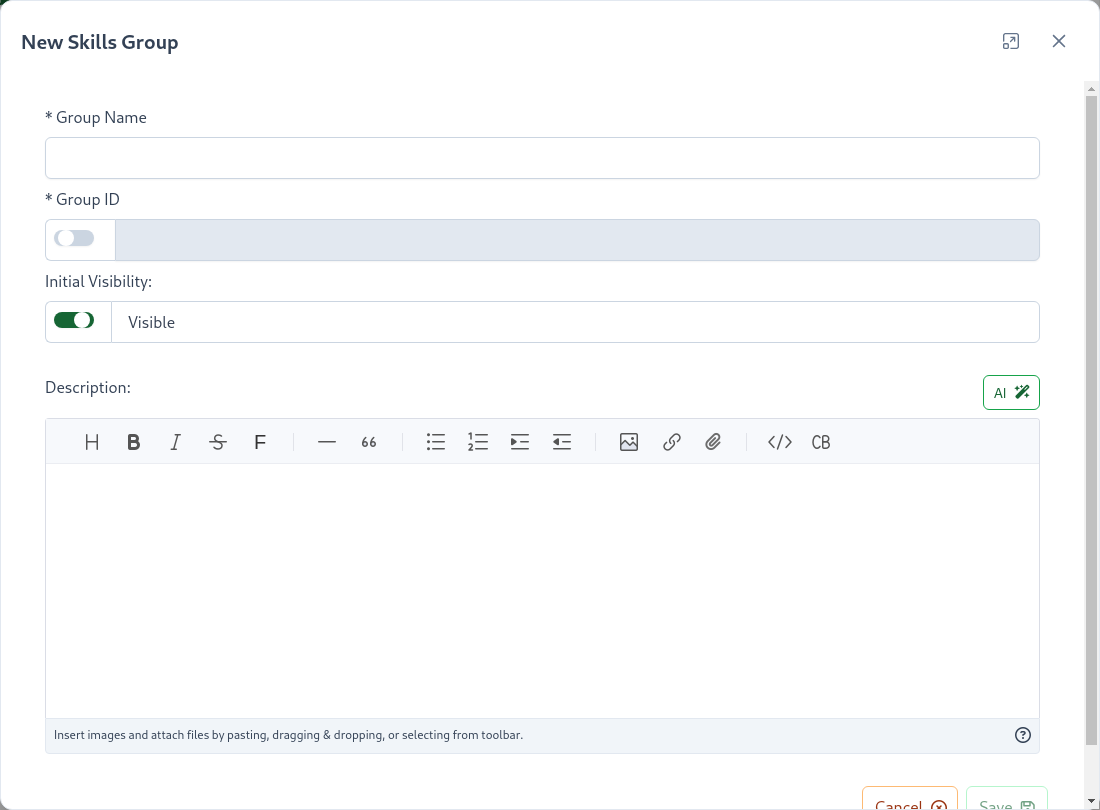The width and height of the screenshot is (1100, 810).
Task: Attach a file using paperclip icon
Action: (713, 442)
